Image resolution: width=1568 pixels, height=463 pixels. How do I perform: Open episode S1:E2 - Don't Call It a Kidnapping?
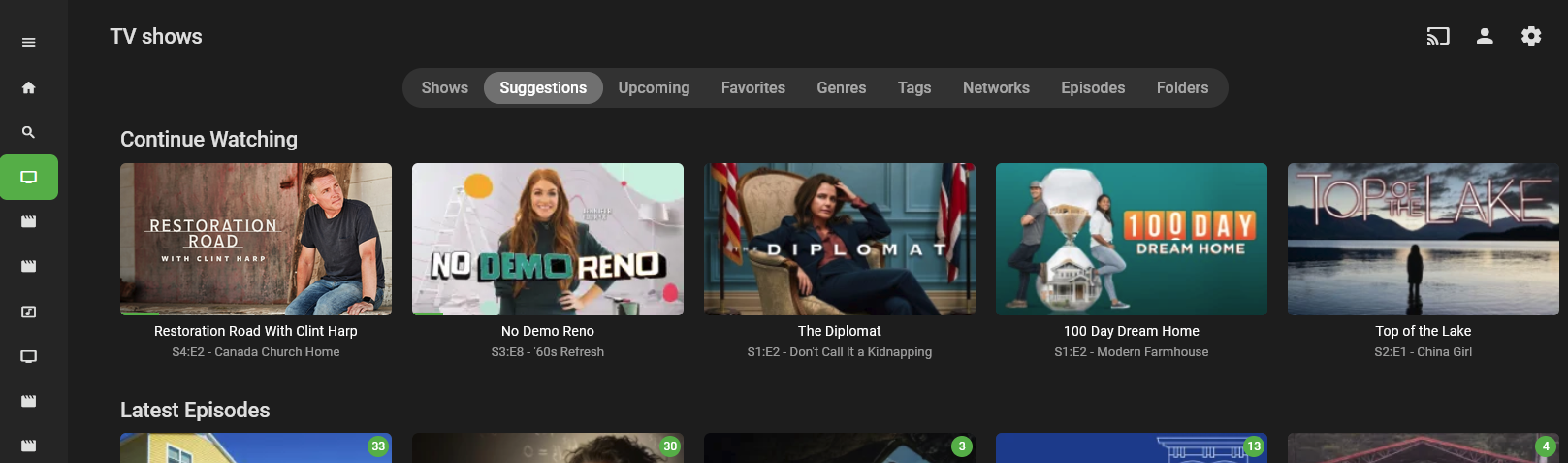coord(840,352)
